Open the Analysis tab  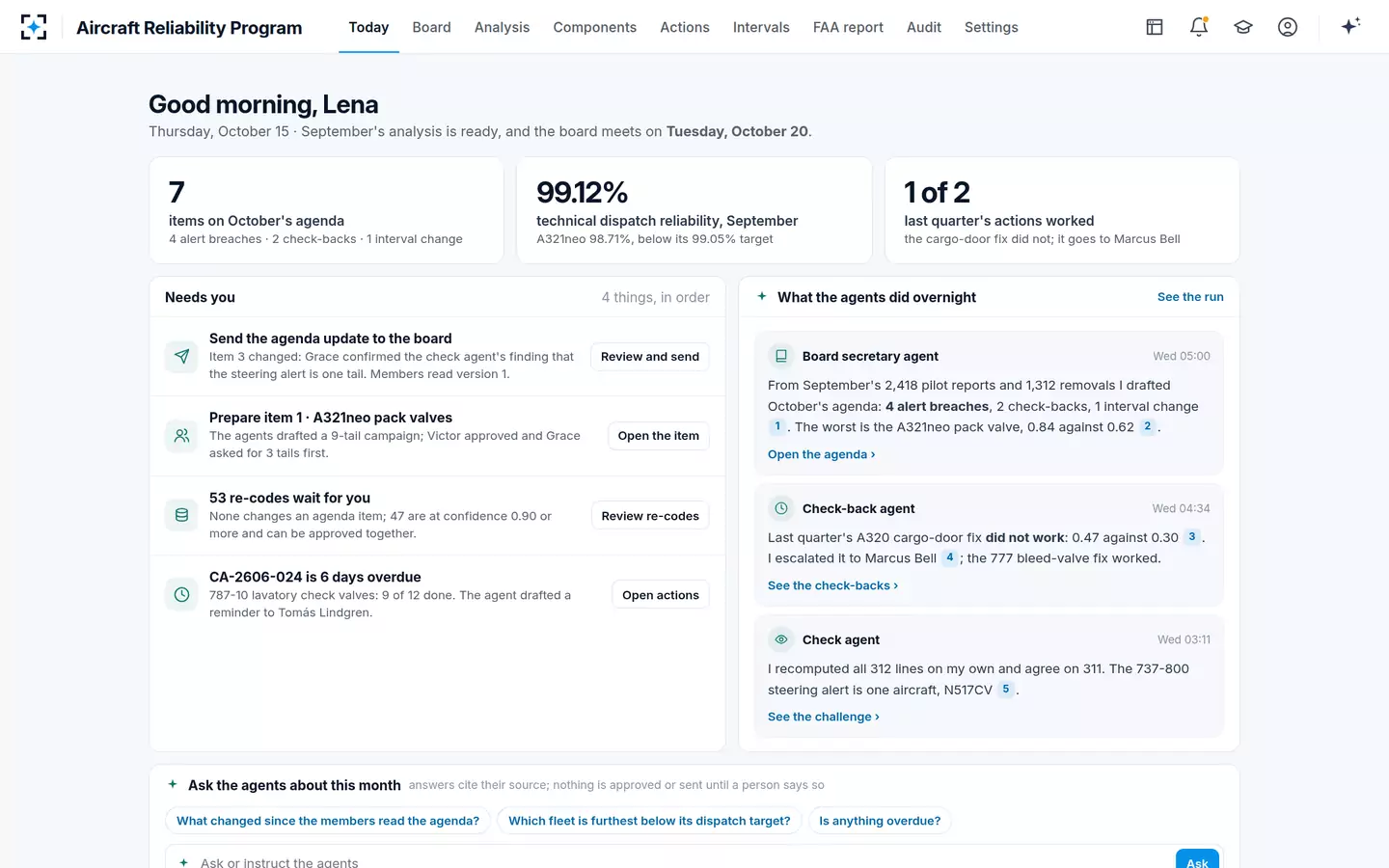[502, 27]
